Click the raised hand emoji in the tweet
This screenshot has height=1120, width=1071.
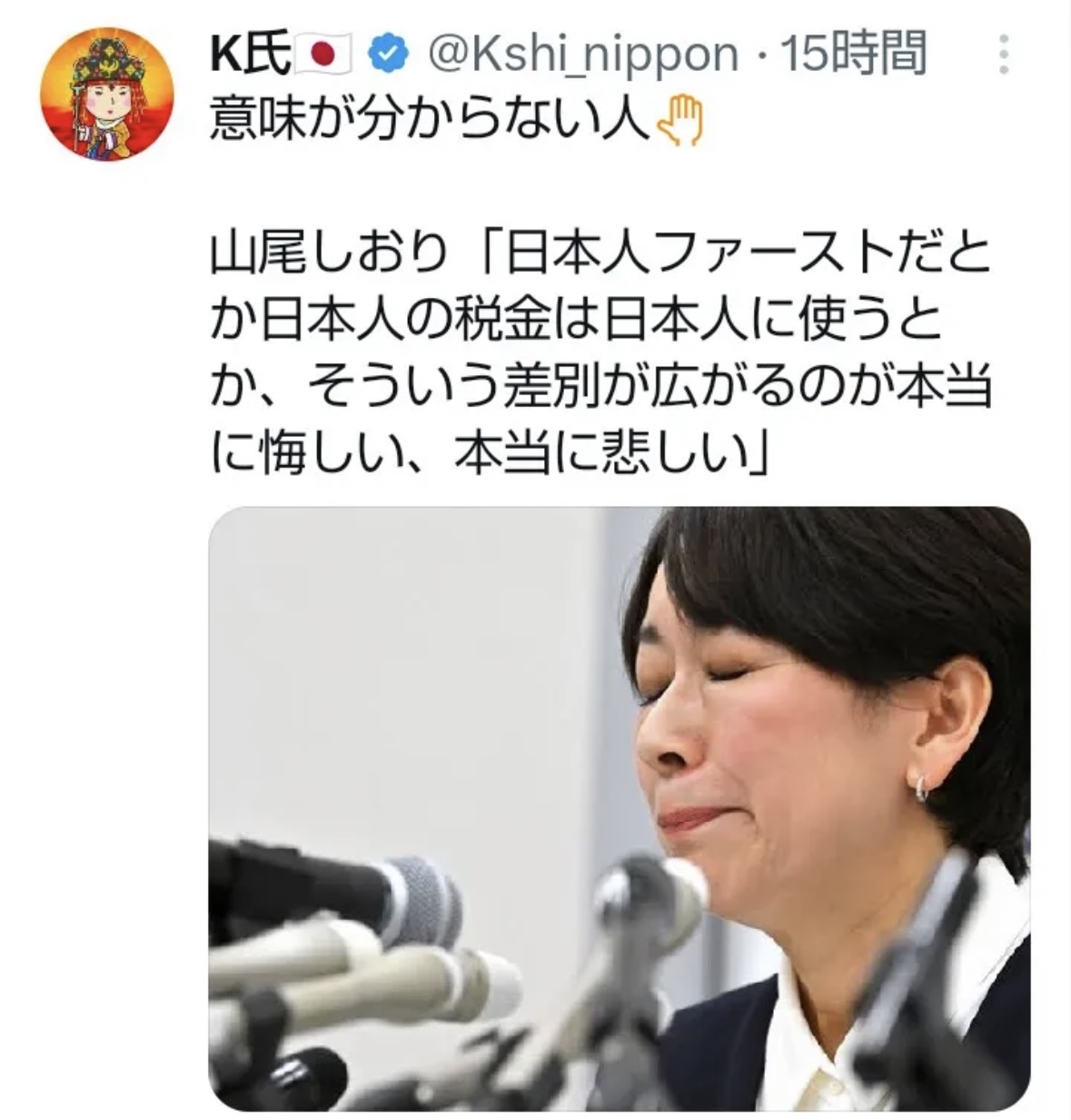pos(680,122)
